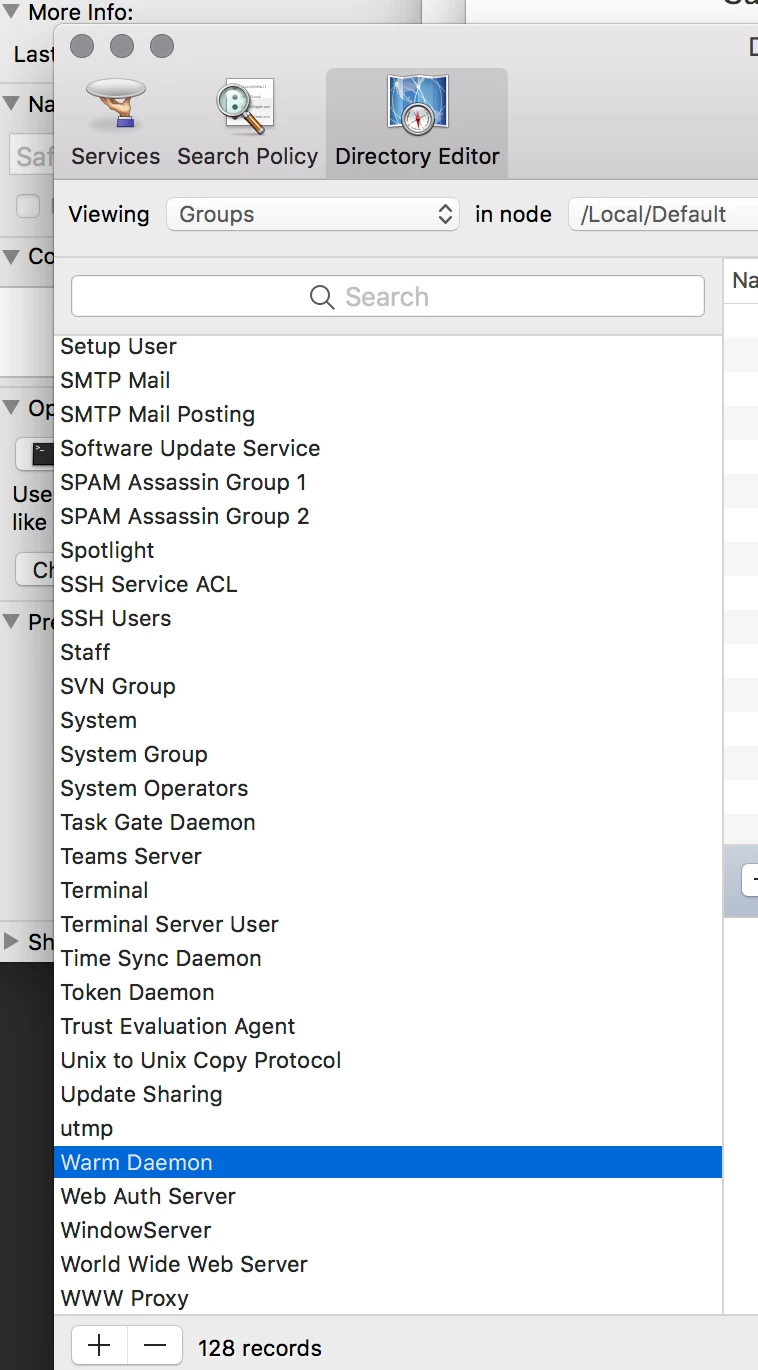The width and height of the screenshot is (758, 1370).
Task: Add a record with the plus button
Action: coord(99,1346)
